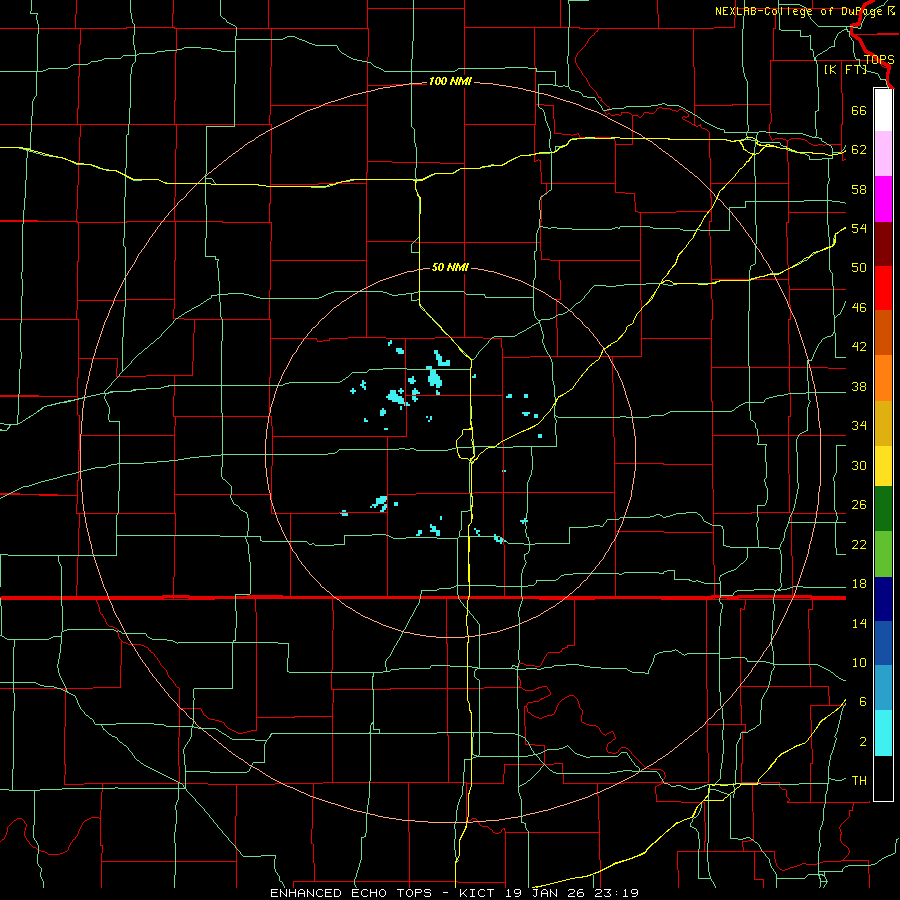This screenshot has width=900, height=900.
Task: Click the TH threshold legend label
Action: coord(859,781)
